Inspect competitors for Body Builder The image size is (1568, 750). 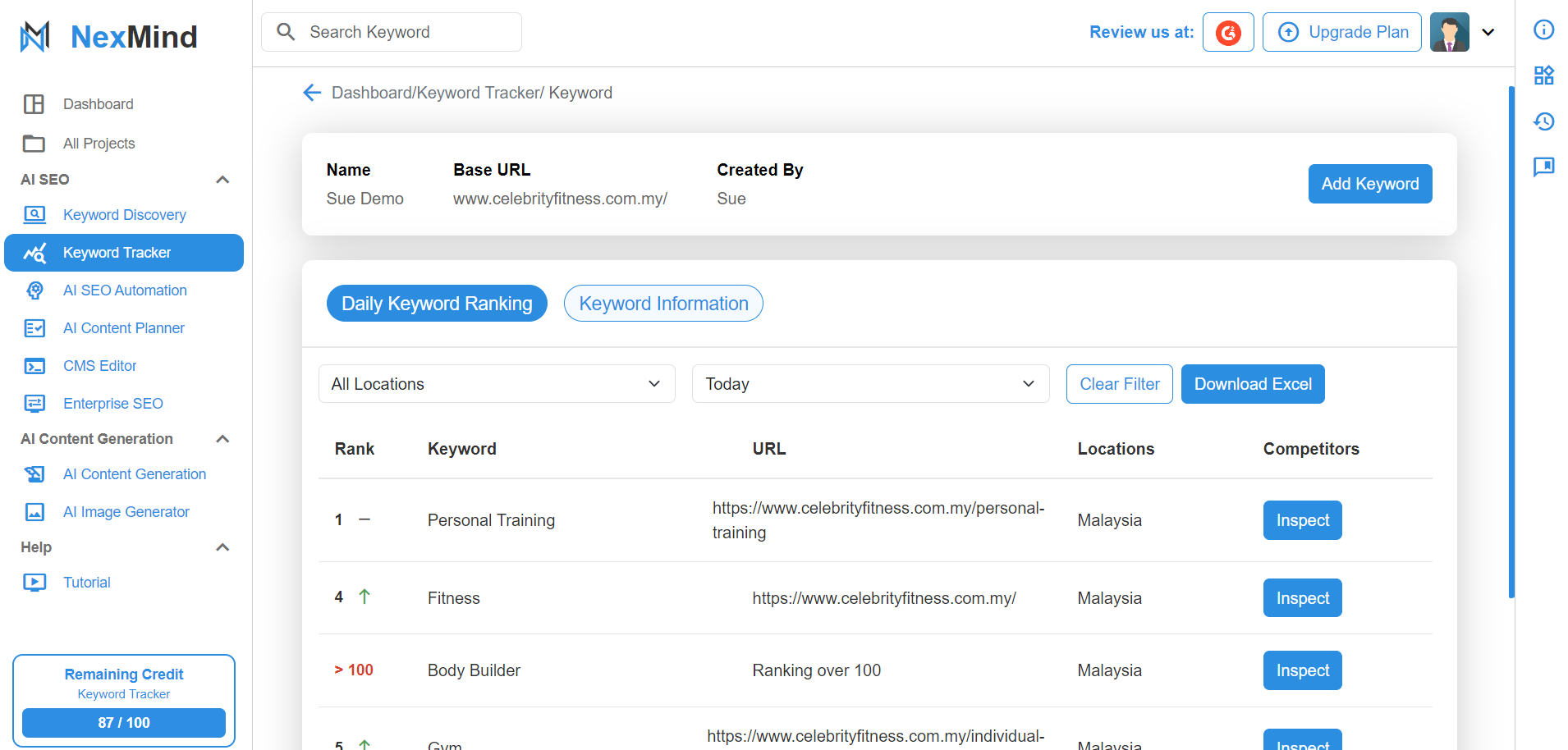coord(1303,670)
